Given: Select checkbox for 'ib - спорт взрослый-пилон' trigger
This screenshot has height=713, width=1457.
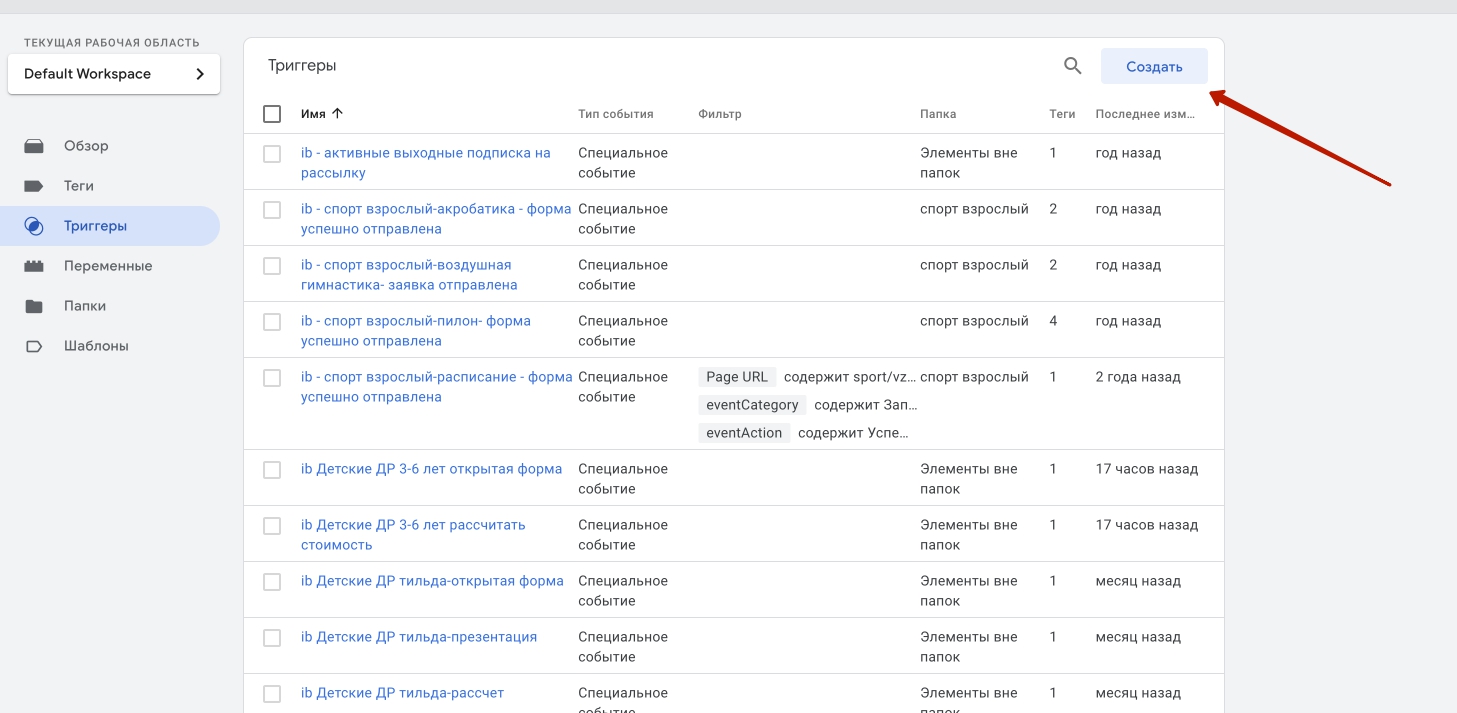Looking at the screenshot, I should (272, 322).
